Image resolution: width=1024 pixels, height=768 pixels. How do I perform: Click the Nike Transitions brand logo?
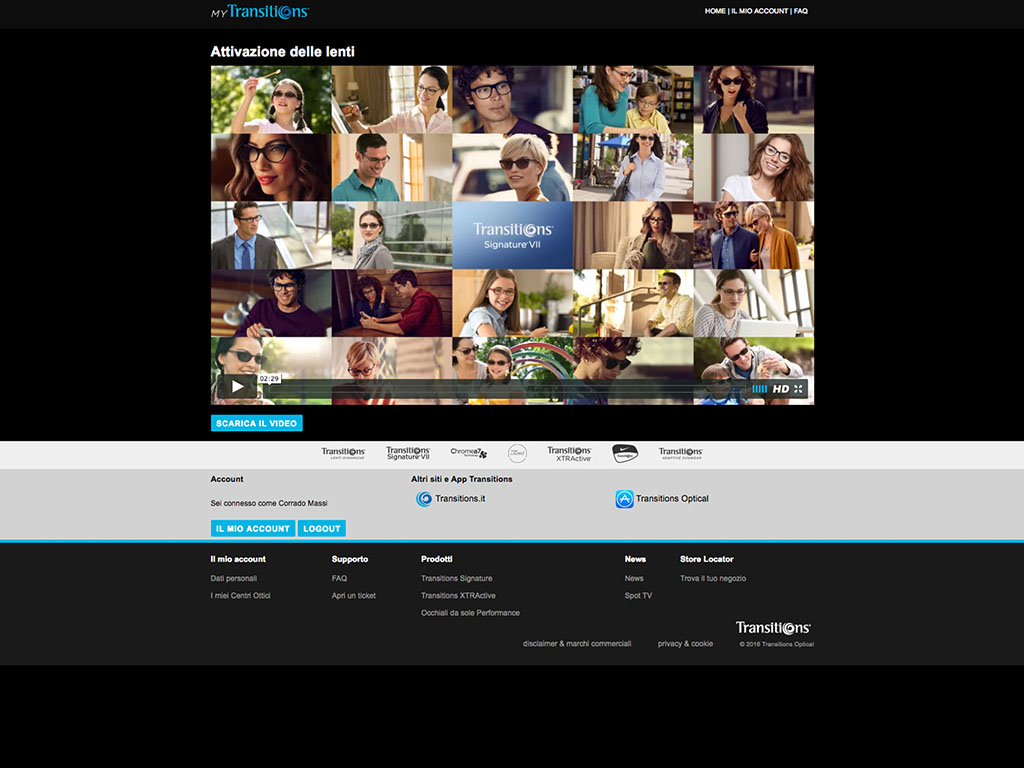coord(625,453)
